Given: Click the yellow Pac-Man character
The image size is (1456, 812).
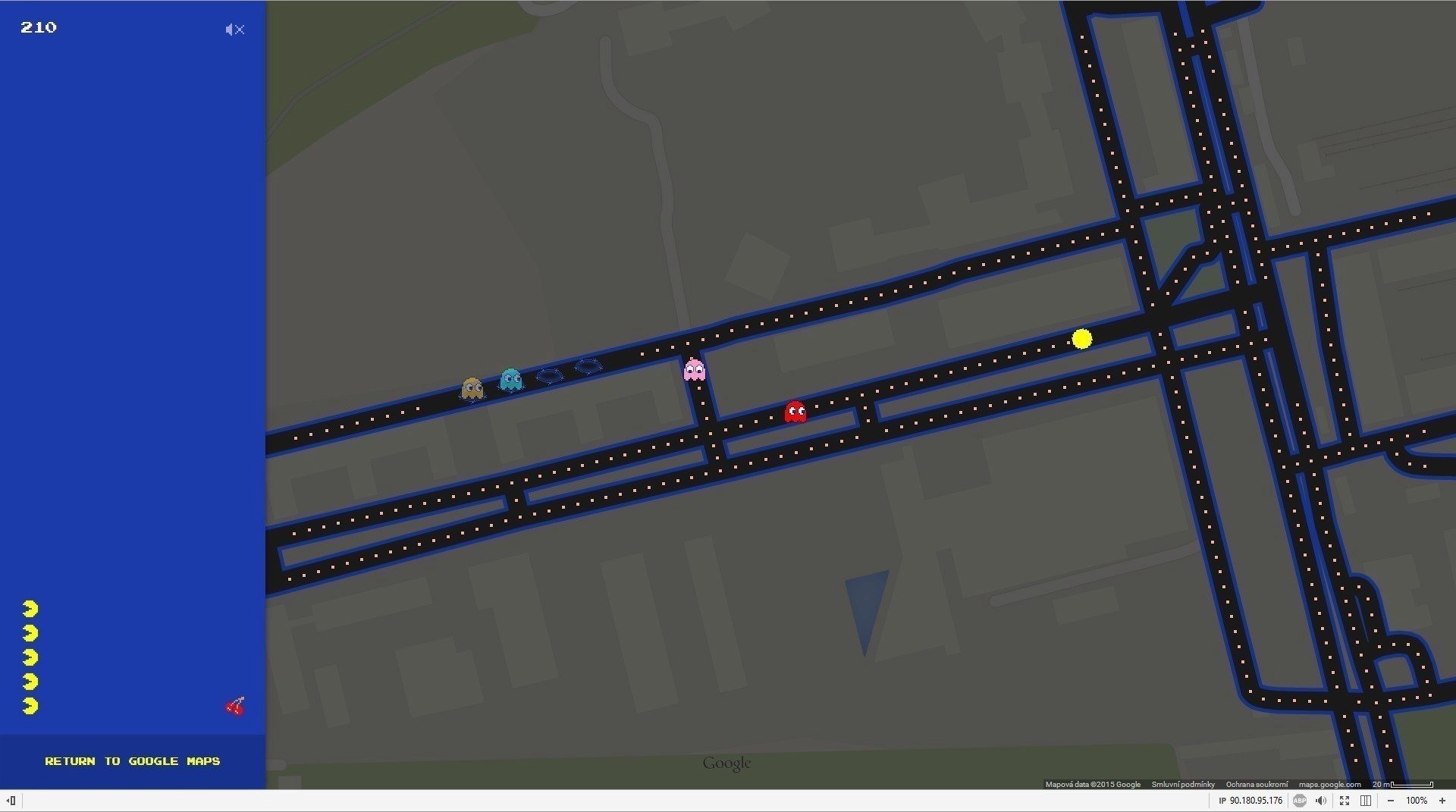Looking at the screenshot, I should [1082, 339].
